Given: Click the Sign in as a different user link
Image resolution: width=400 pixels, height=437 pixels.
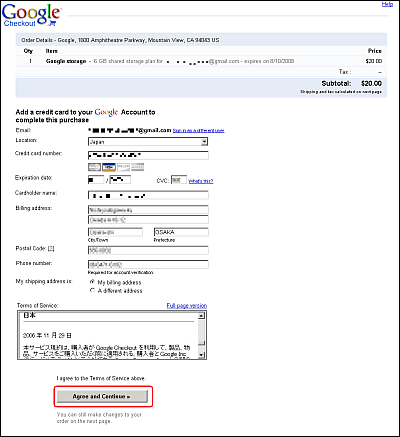Looking at the screenshot, I should point(198,130).
